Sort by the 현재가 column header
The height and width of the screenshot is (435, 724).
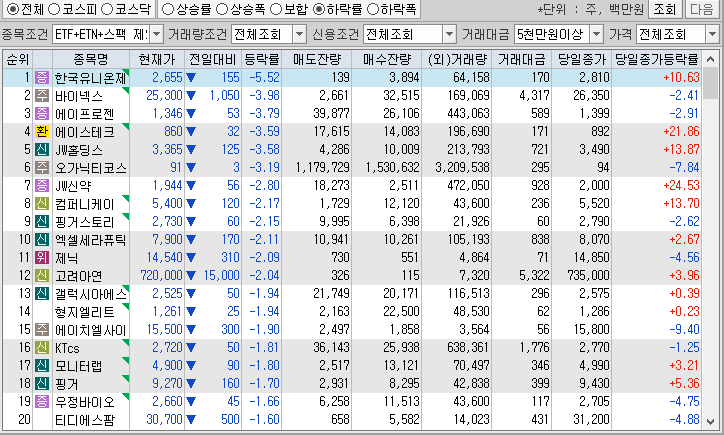coord(157,59)
